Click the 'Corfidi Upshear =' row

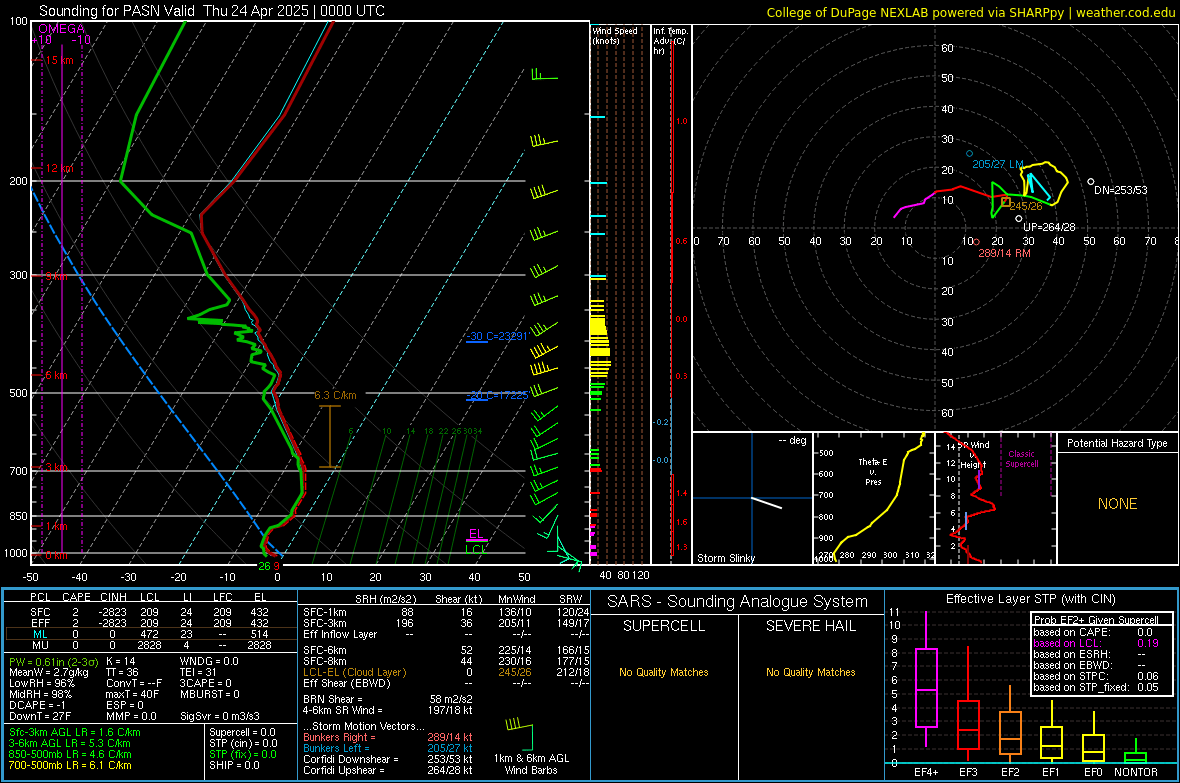coord(388,770)
